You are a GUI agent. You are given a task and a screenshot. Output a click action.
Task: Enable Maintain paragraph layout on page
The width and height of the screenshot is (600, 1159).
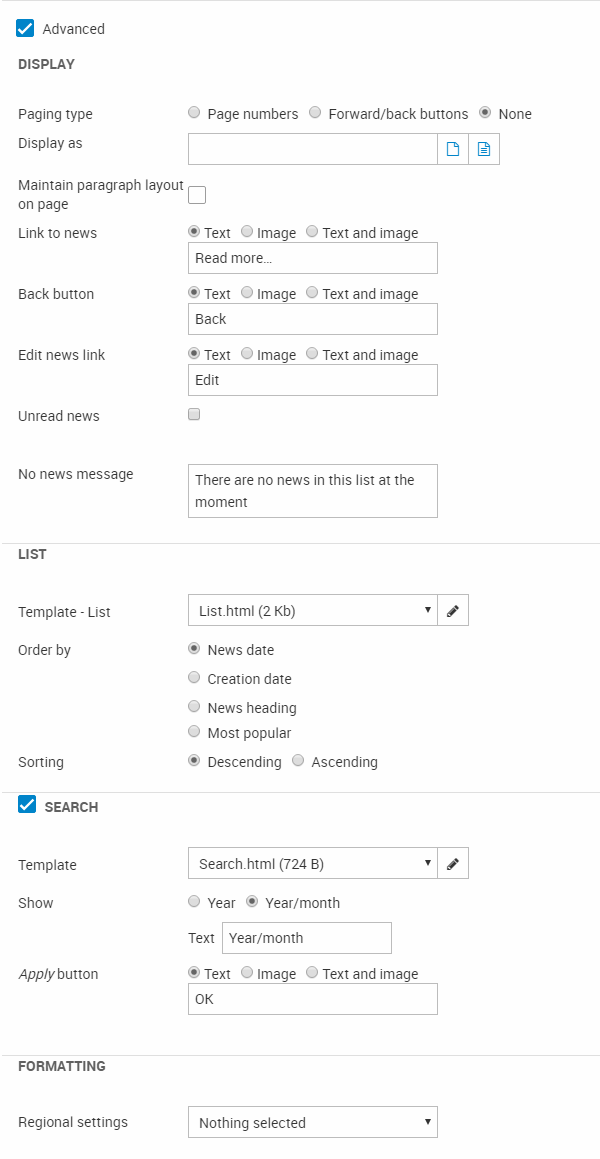tap(197, 195)
